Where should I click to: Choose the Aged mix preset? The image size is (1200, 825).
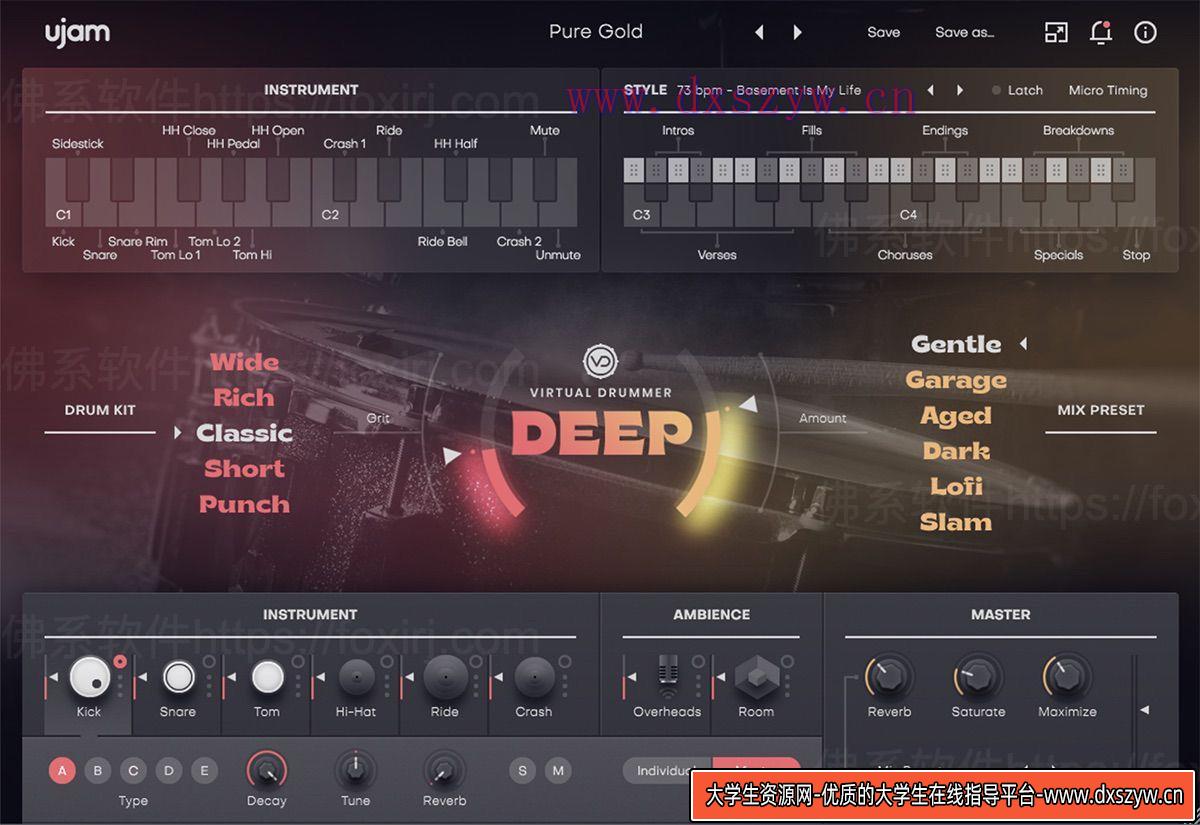coord(956,416)
